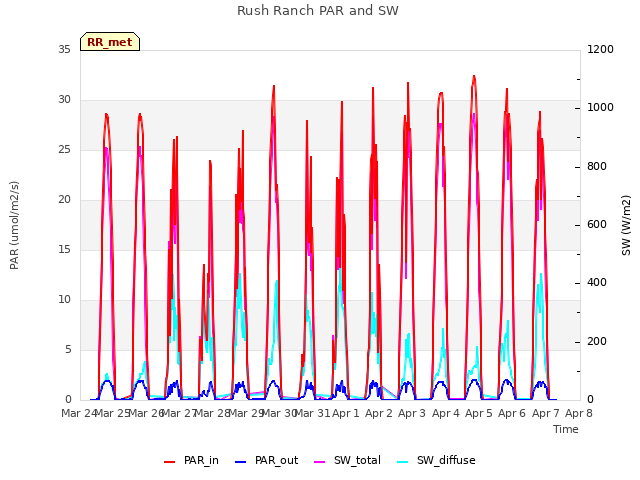Click the Apr 4 date tick label
Screen dimensions: 640x480
click(x=446, y=413)
